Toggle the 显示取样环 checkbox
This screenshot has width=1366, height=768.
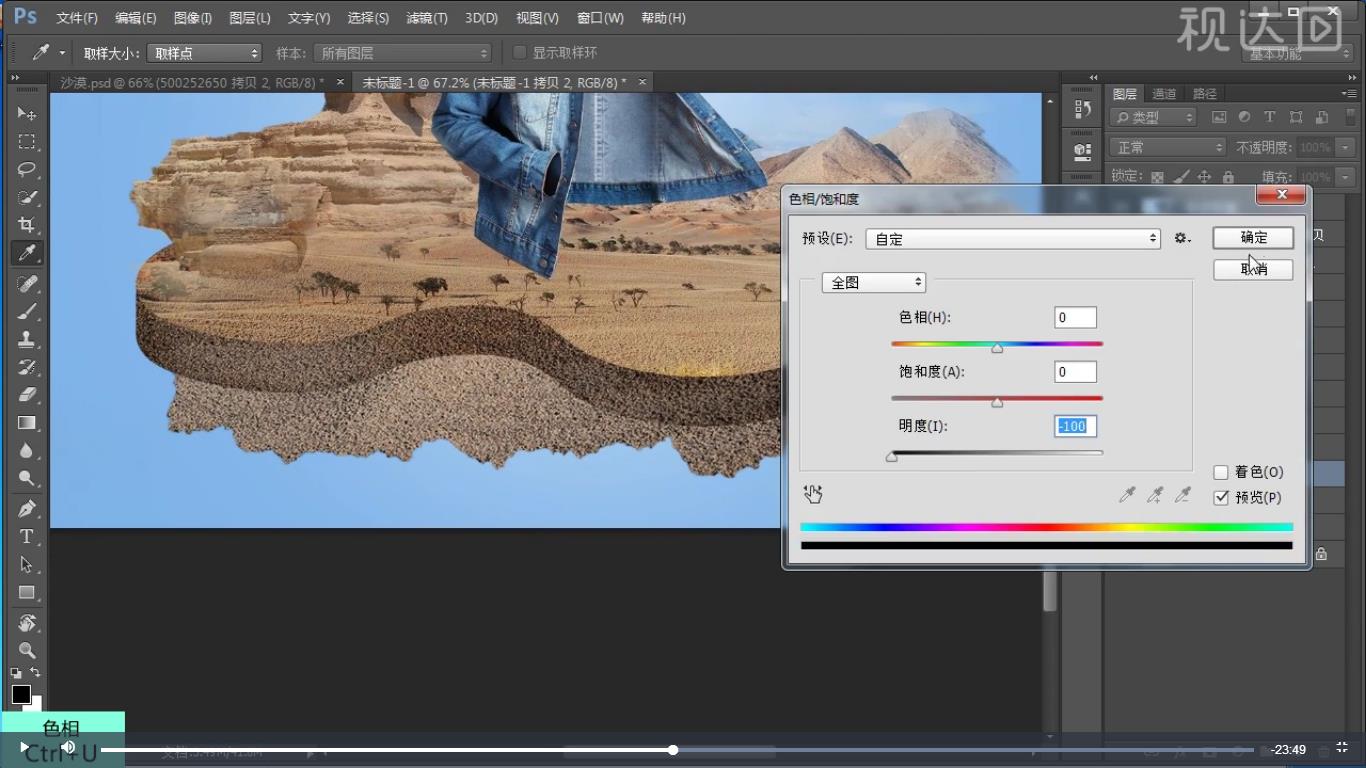click(519, 53)
